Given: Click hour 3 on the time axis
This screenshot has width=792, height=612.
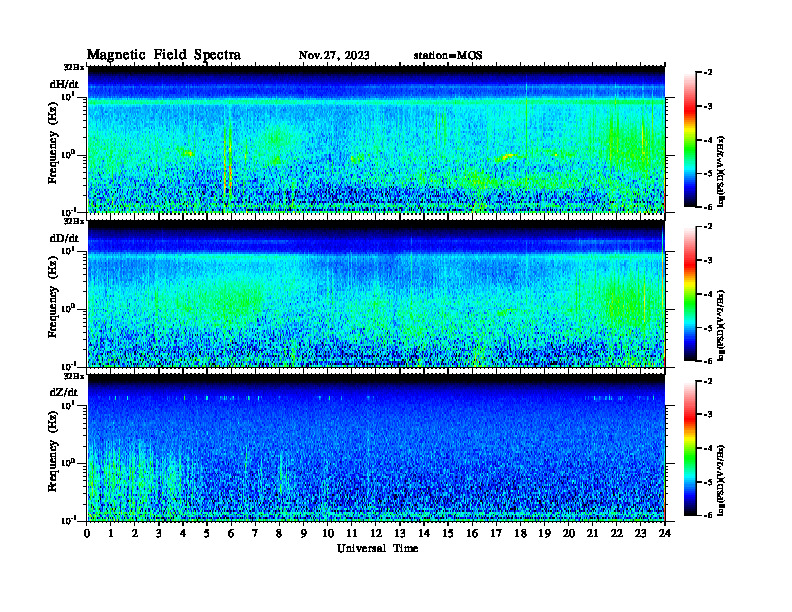Looking at the screenshot, I should pyautogui.click(x=159, y=534).
